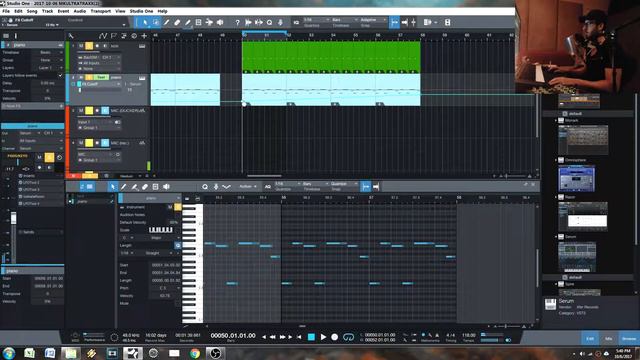Select the editor Eraser tool
This screenshot has height=360, width=640.
point(145,187)
